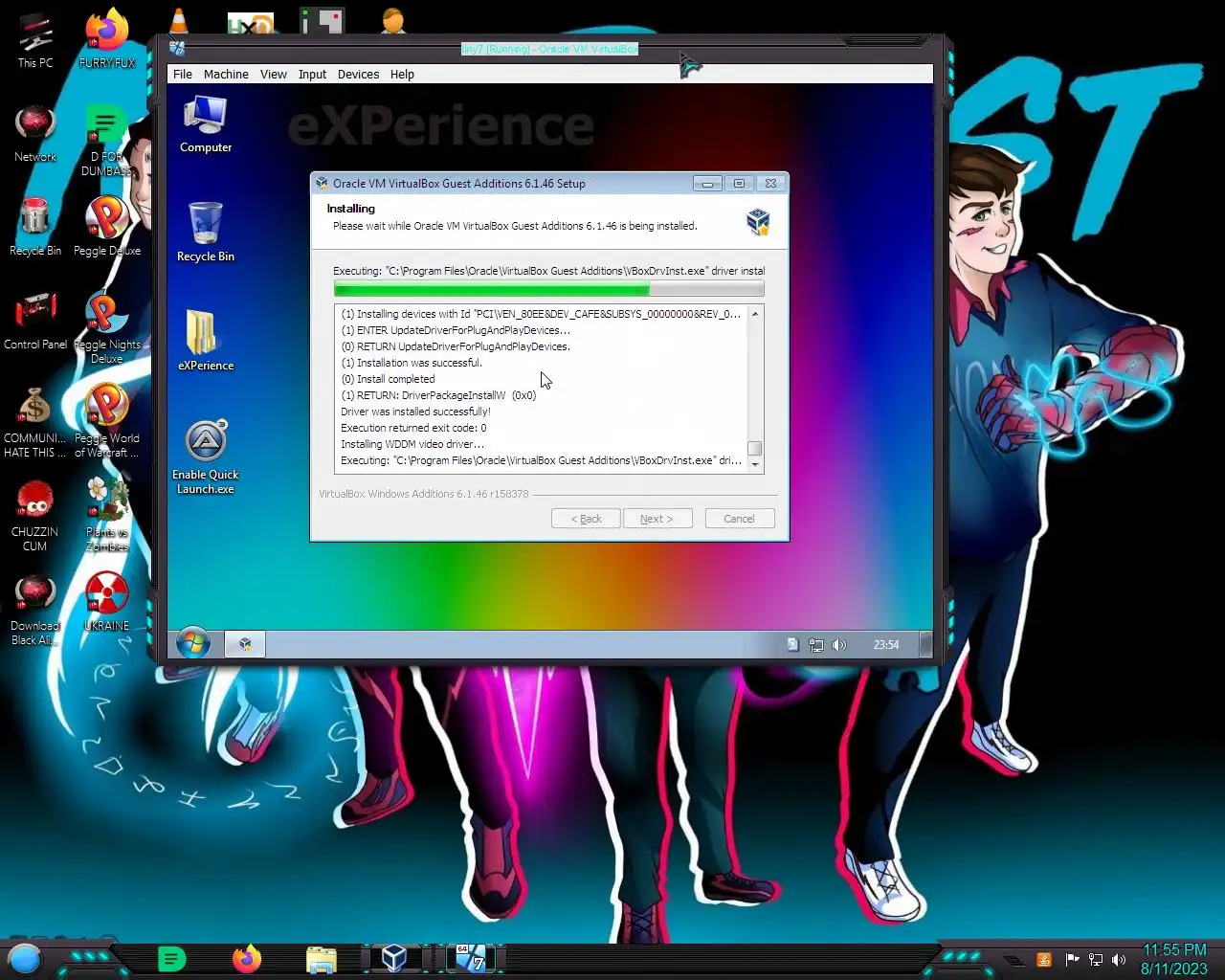The width and height of the screenshot is (1225, 980).
Task: Click the installation progress bar
Action: pos(548,289)
